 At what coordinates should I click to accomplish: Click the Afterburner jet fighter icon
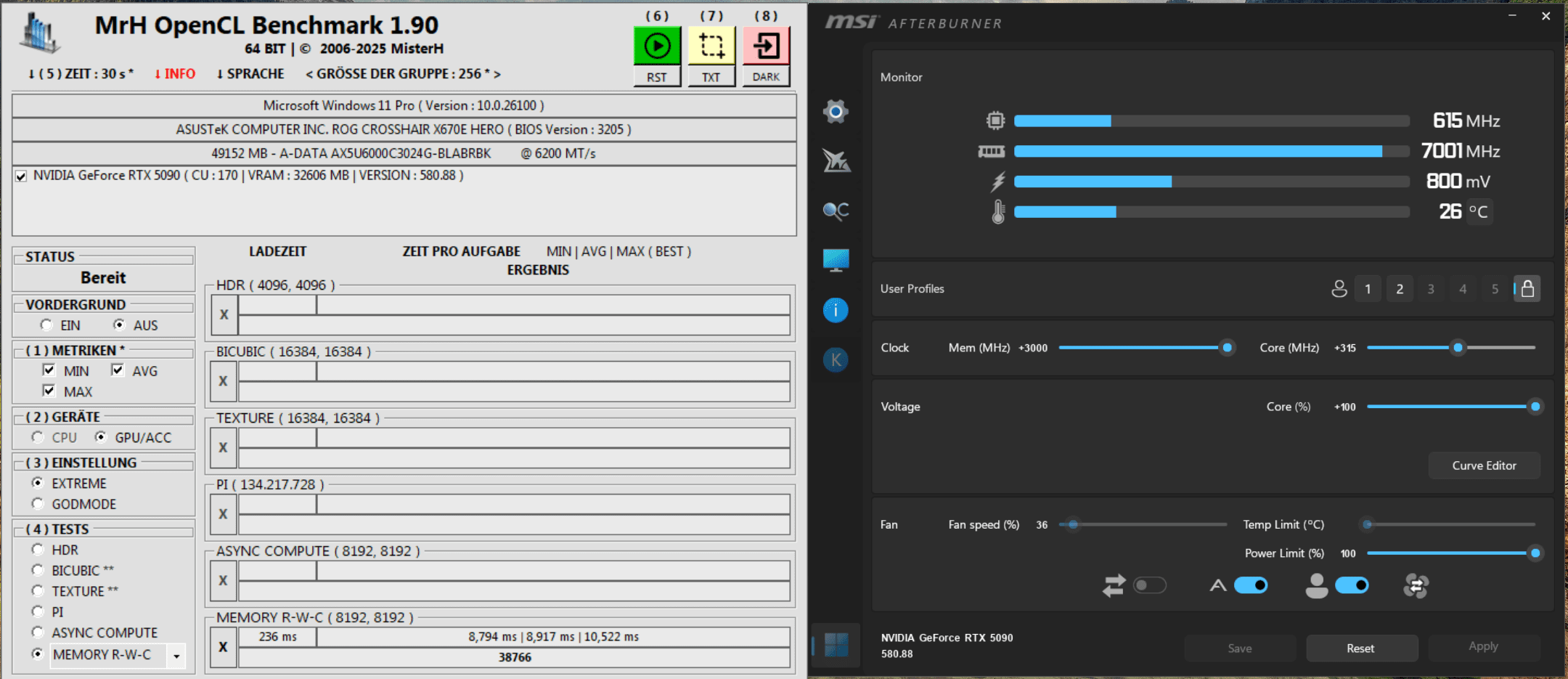(x=836, y=160)
